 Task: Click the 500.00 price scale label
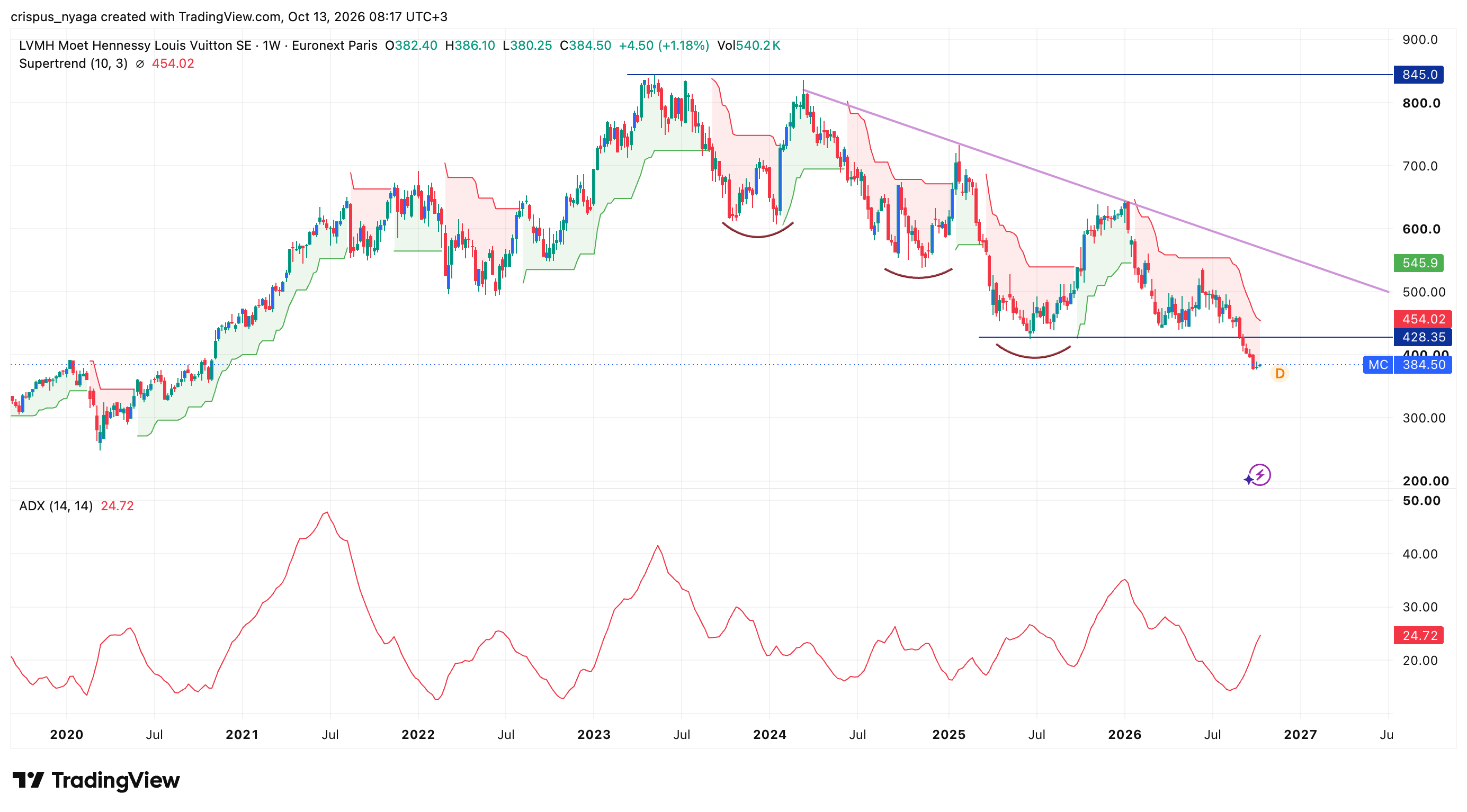click(x=1424, y=292)
